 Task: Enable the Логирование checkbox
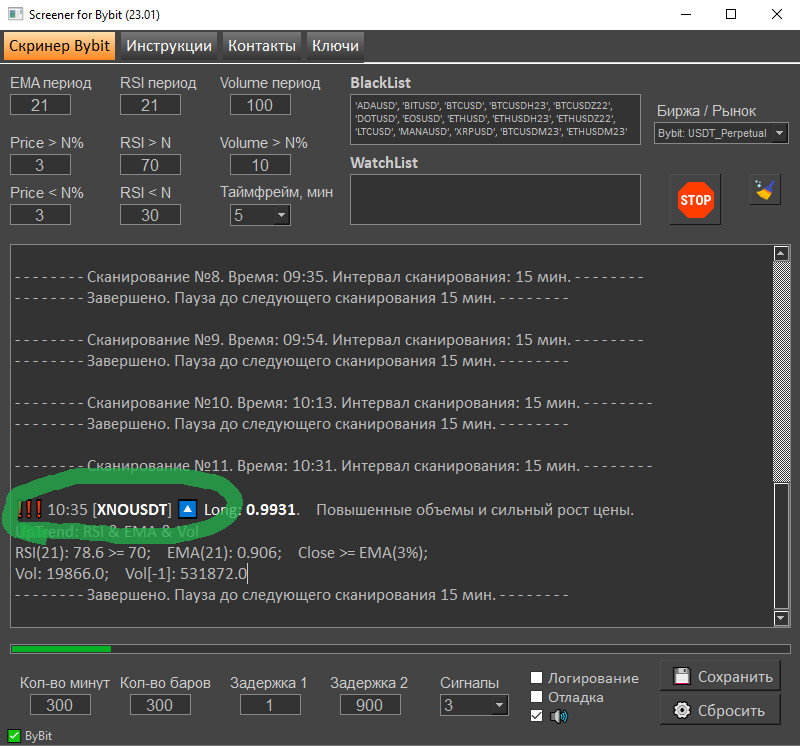tap(536, 678)
